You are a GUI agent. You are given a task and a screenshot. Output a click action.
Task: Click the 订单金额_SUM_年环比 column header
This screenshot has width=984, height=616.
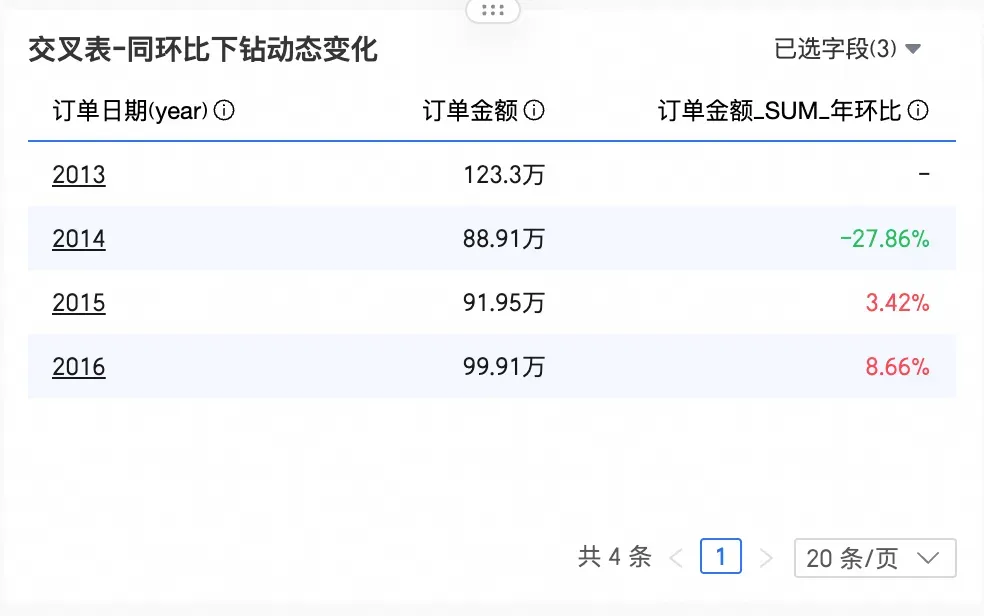click(x=779, y=110)
